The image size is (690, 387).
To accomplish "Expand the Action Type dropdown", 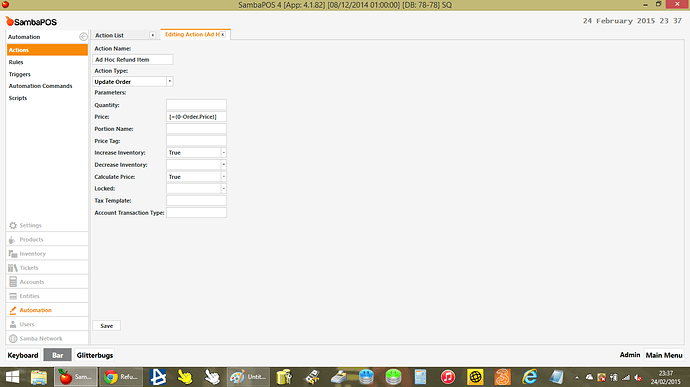I will click(169, 81).
